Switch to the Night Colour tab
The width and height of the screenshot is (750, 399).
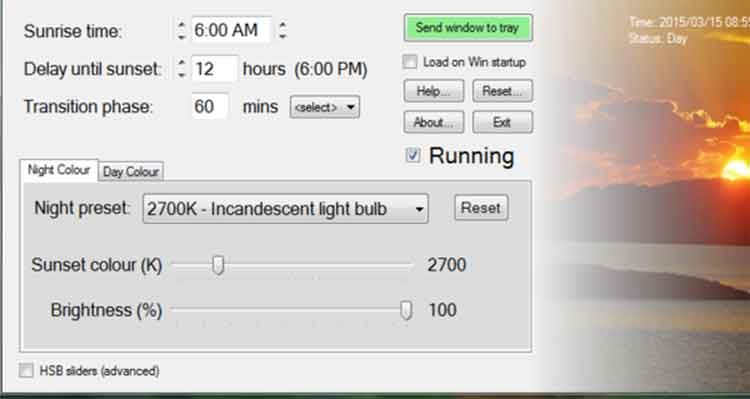[x=59, y=170]
